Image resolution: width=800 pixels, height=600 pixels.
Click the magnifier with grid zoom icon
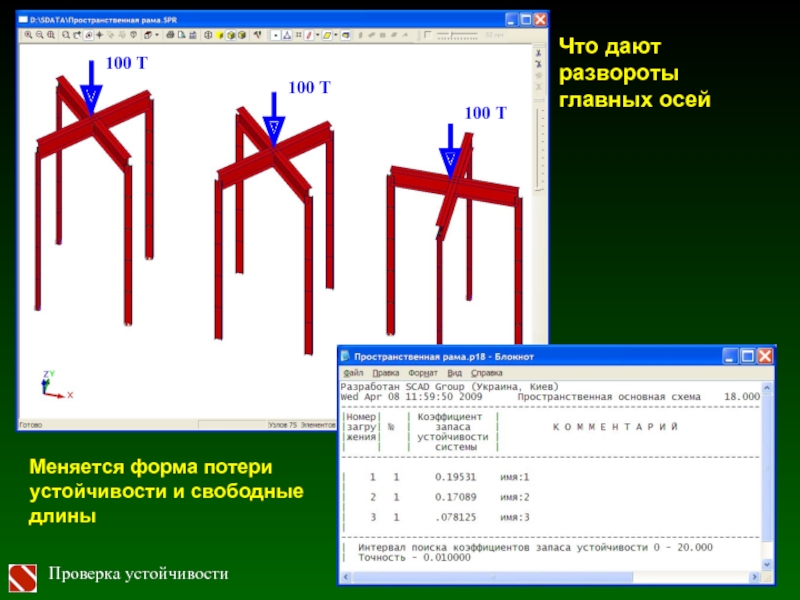coord(51,35)
